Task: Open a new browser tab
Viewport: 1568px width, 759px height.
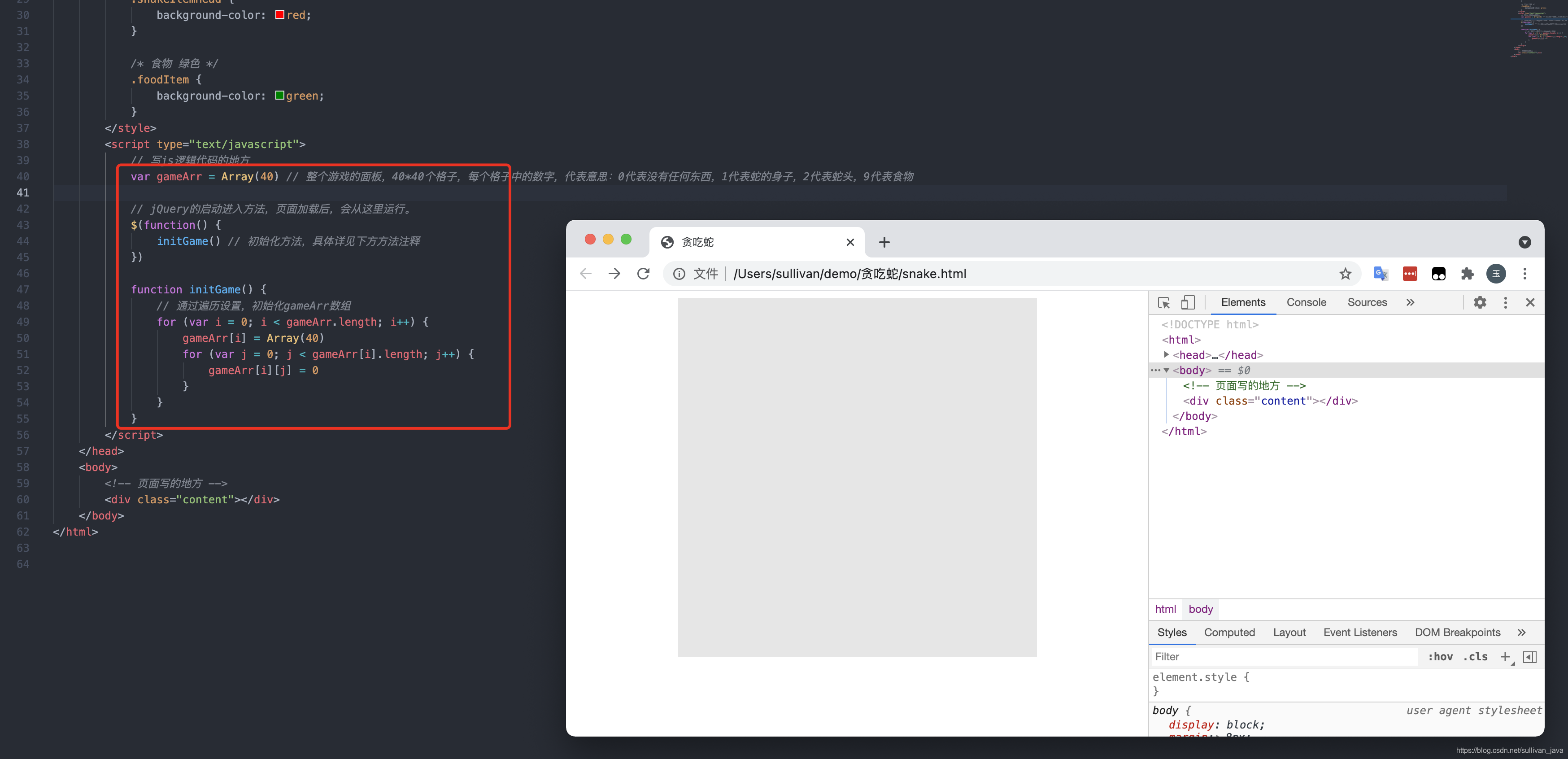Action: 884,242
